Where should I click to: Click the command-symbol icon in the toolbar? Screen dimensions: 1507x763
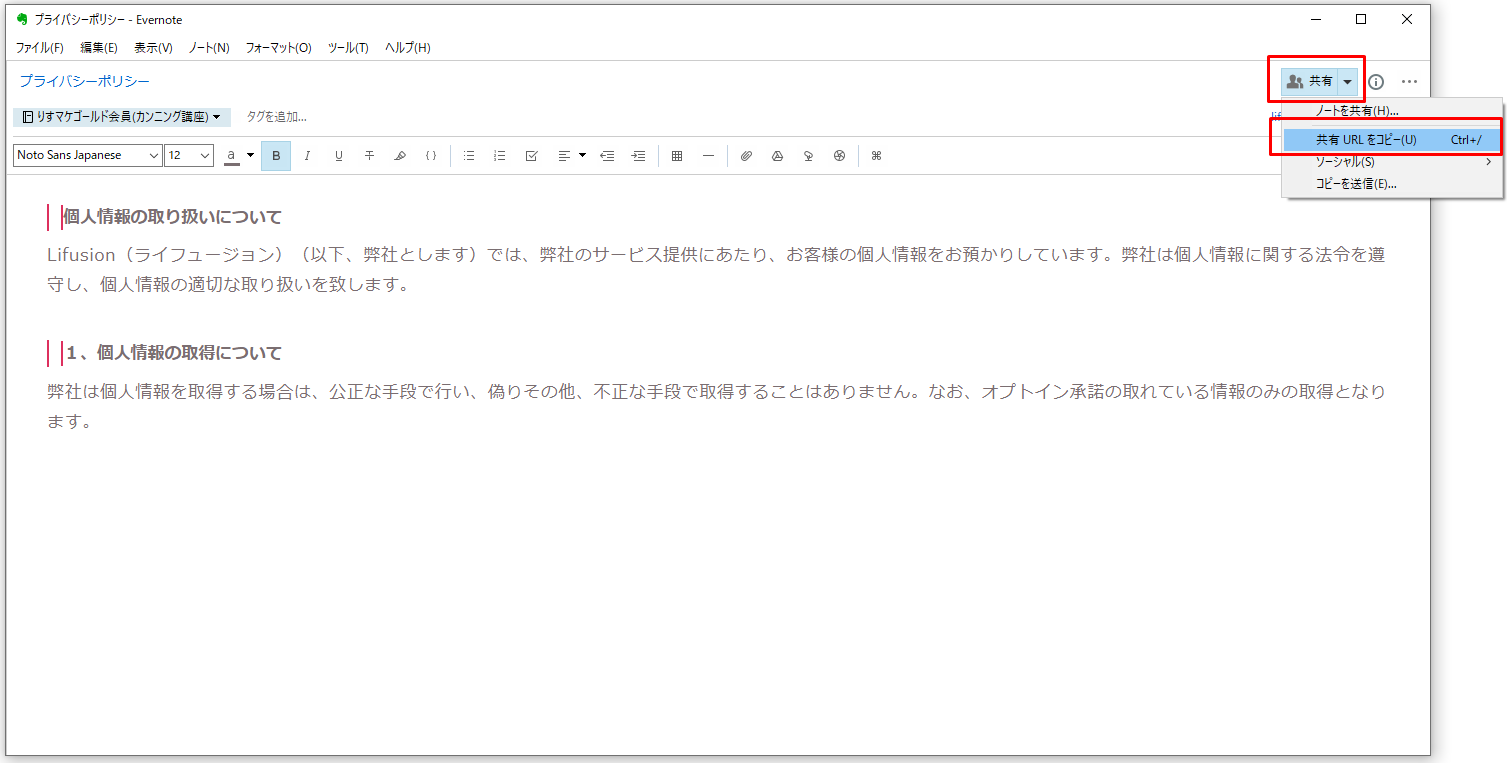(x=876, y=156)
